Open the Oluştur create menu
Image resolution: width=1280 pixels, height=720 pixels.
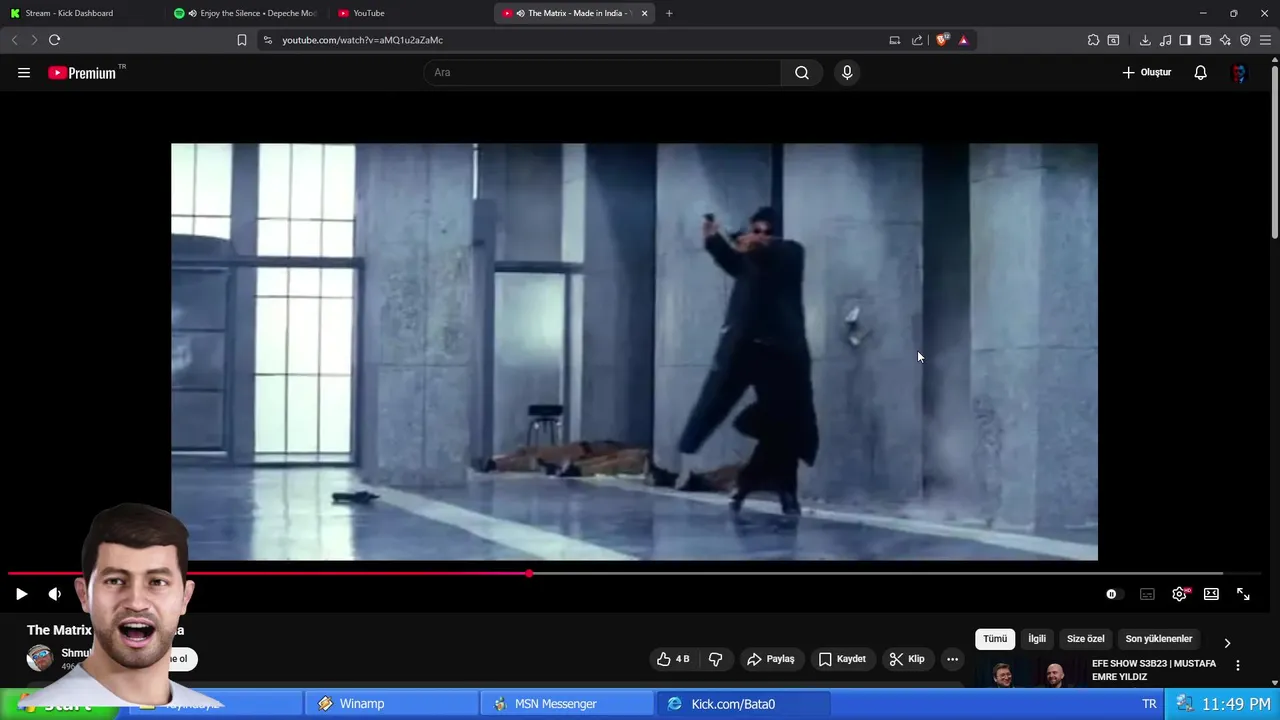[1147, 72]
